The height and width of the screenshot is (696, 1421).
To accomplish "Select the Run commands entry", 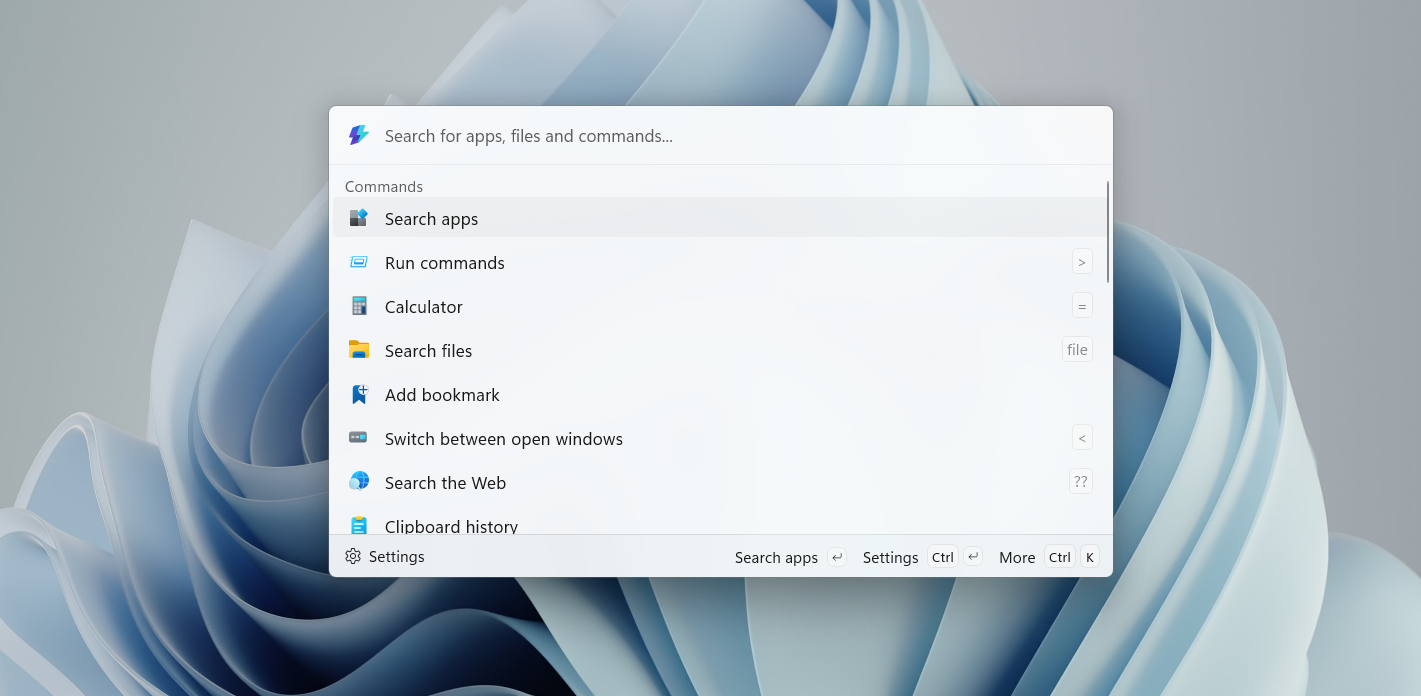I will [x=445, y=262].
